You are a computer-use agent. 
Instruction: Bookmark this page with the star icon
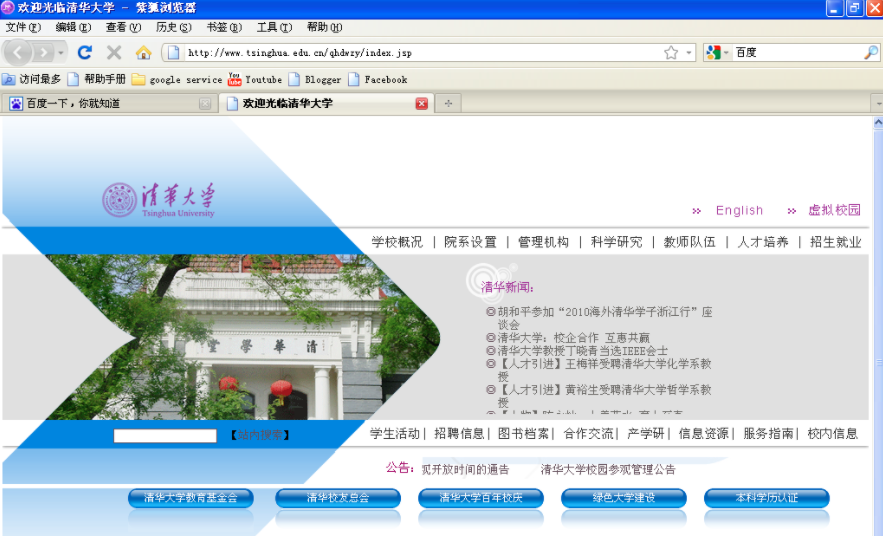(x=671, y=52)
